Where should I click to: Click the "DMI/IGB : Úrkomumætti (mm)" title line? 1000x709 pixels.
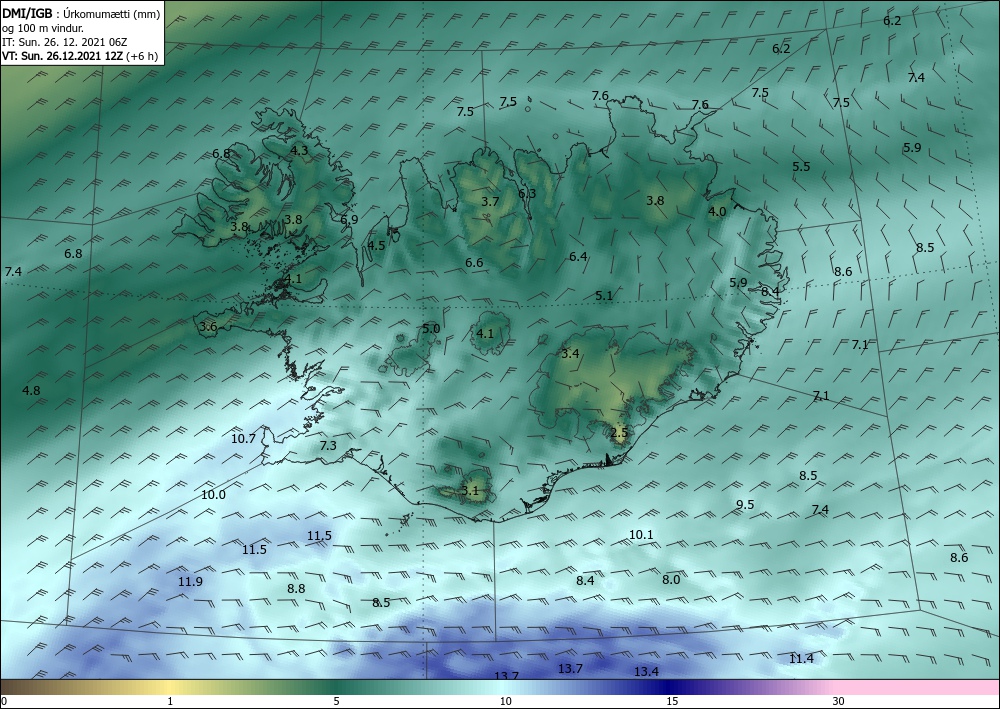click(81, 14)
